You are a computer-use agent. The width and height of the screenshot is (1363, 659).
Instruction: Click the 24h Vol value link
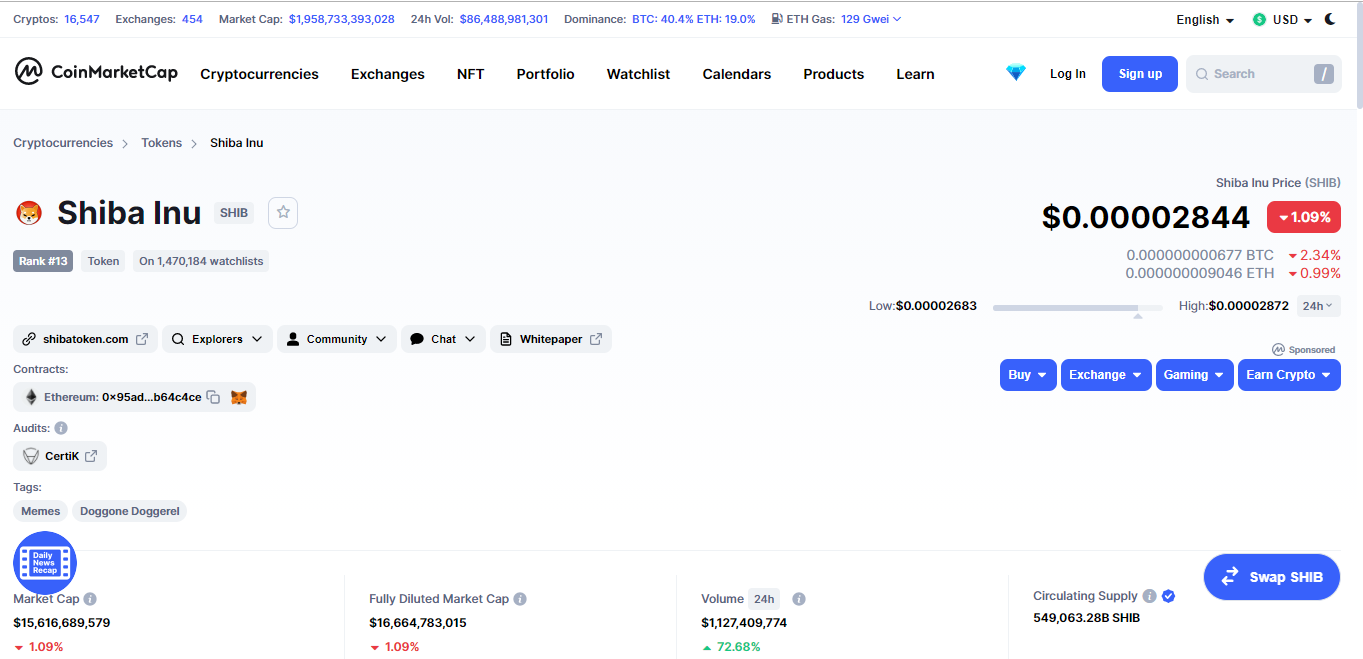click(x=504, y=19)
